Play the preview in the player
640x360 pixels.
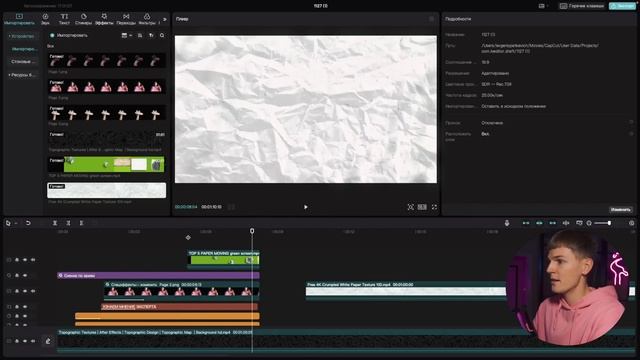[x=306, y=207]
